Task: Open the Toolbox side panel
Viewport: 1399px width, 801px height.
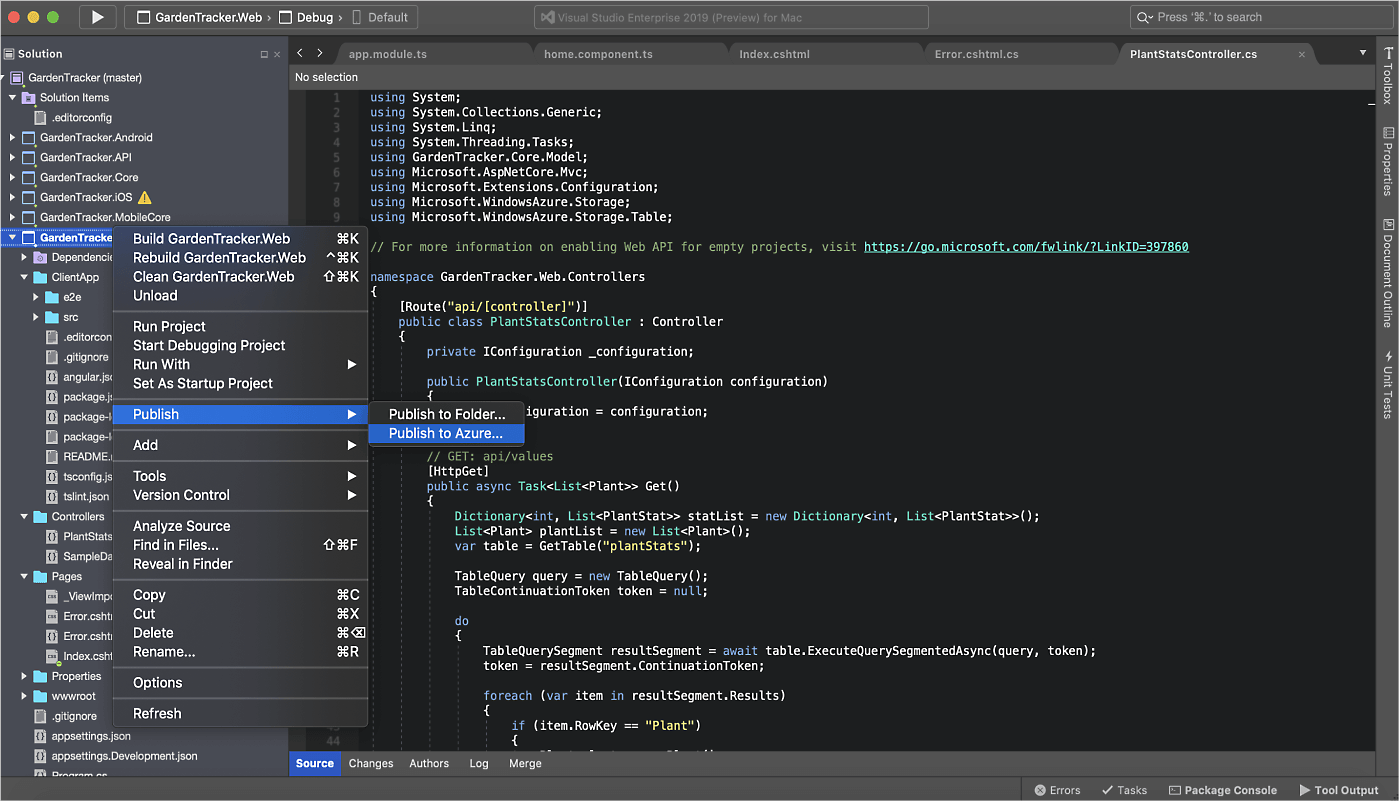Action: point(1387,76)
